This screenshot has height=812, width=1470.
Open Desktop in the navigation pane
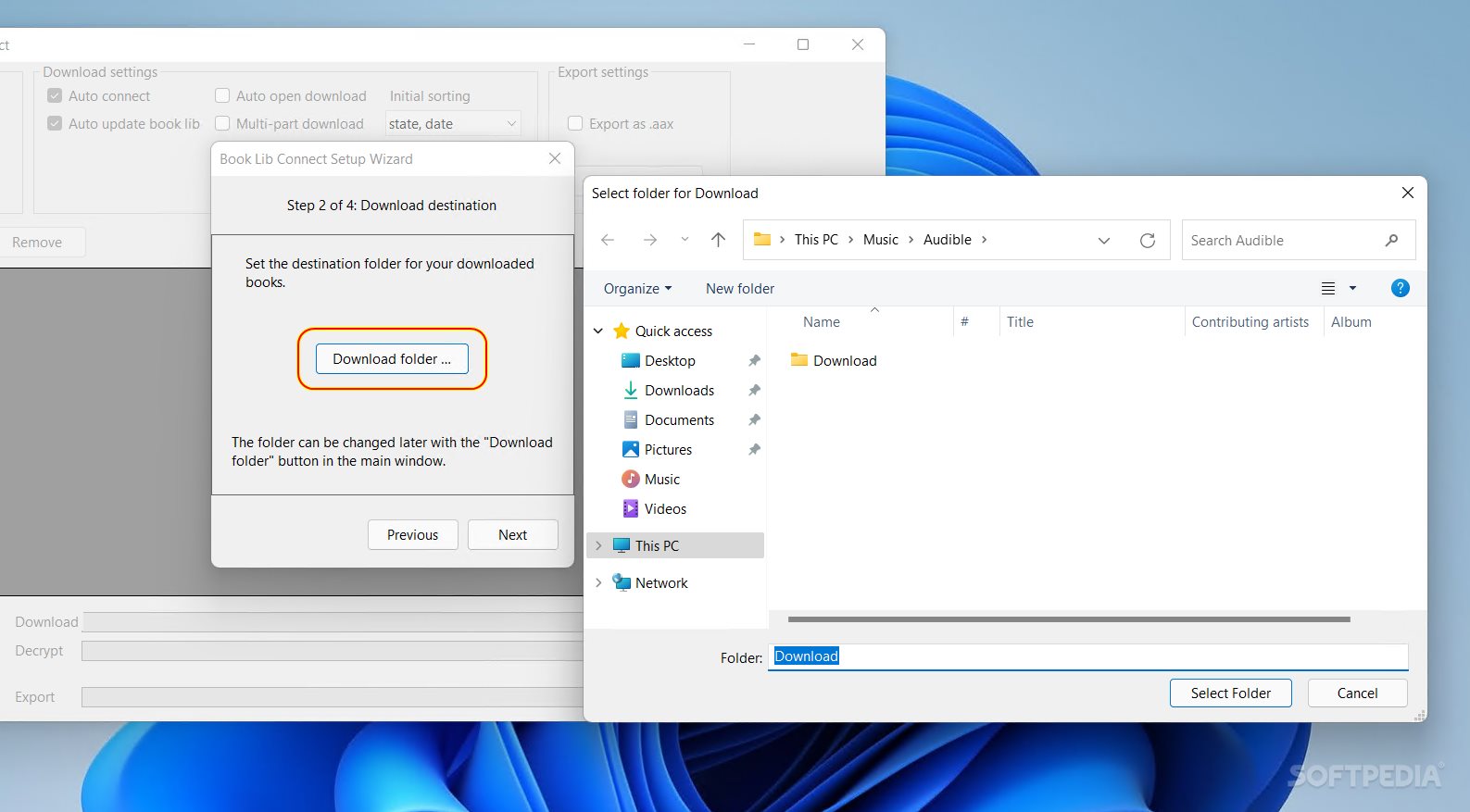(670, 360)
